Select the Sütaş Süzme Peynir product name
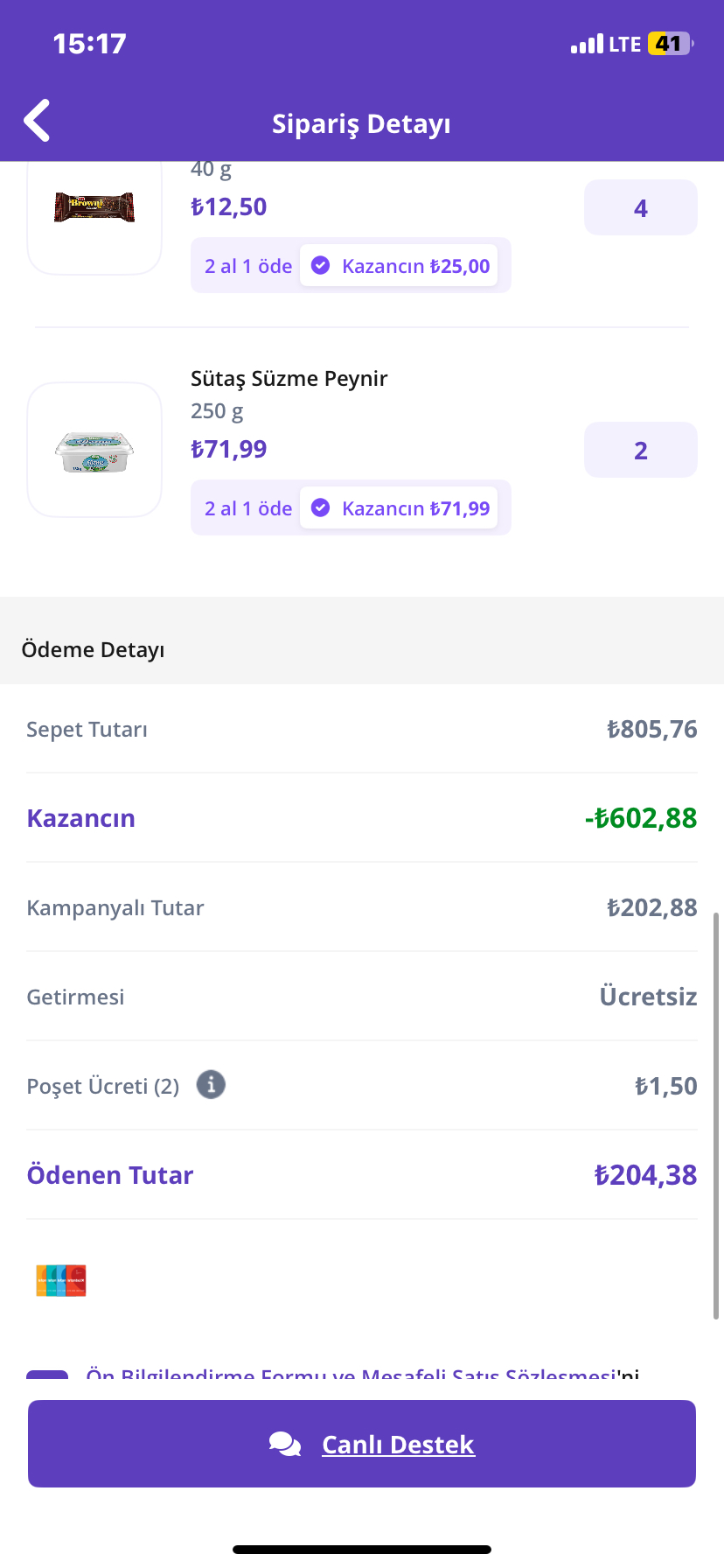Viewport: 724px width, 1568px height. tap(289, 379)
